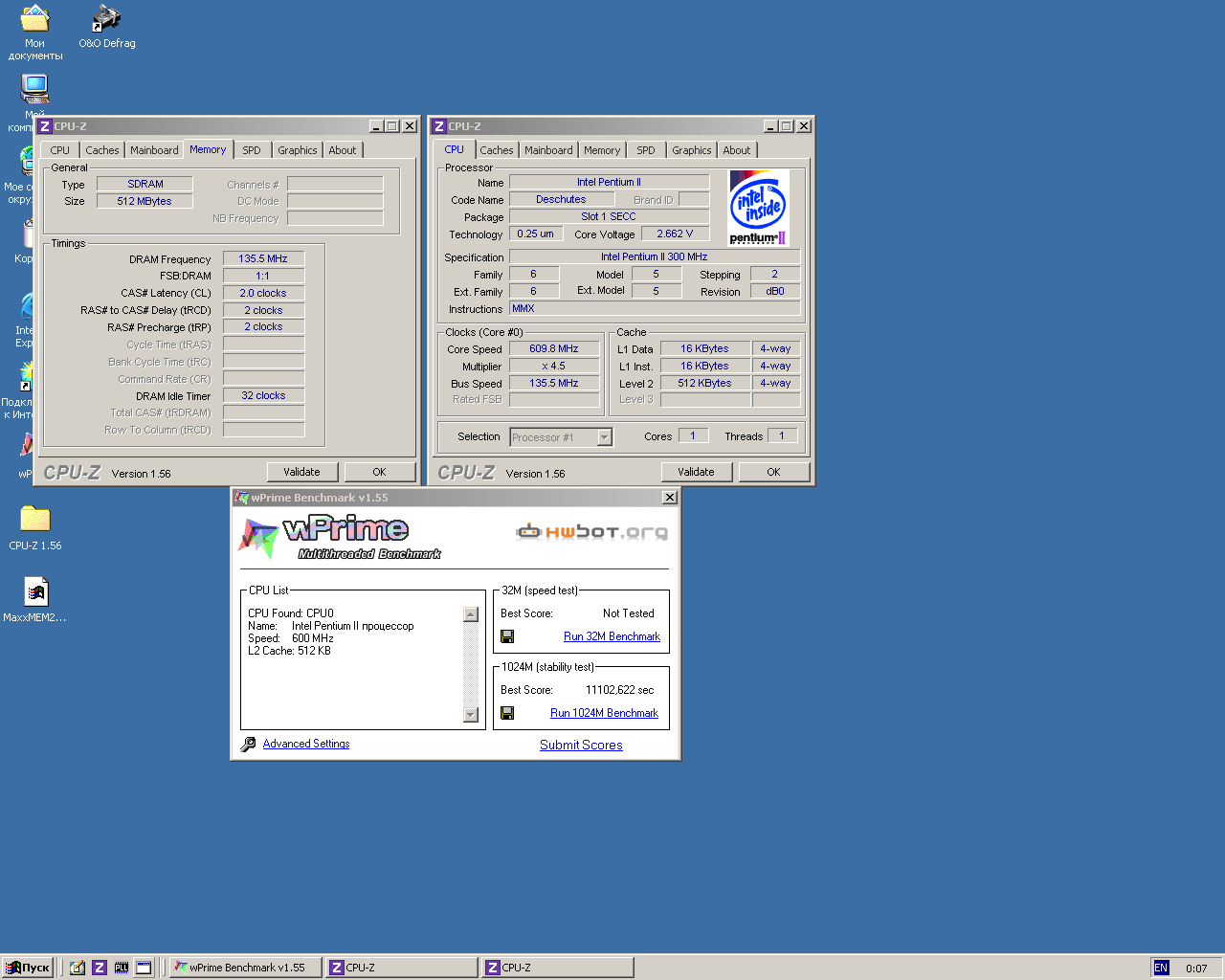Activate the second CPU-Z taskbar button

point(557,968)
